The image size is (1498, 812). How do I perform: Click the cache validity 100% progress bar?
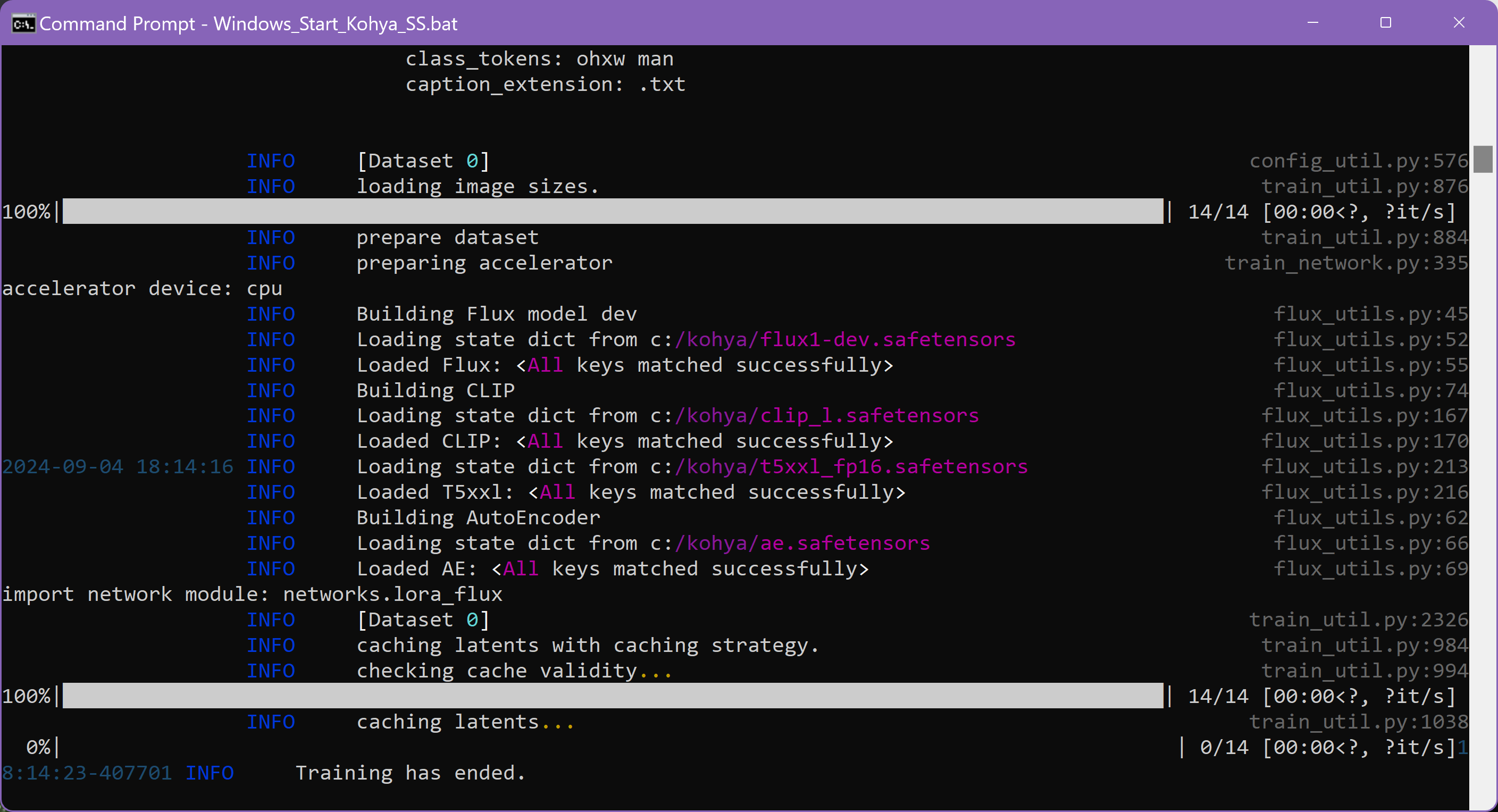(x=613, y=696)
